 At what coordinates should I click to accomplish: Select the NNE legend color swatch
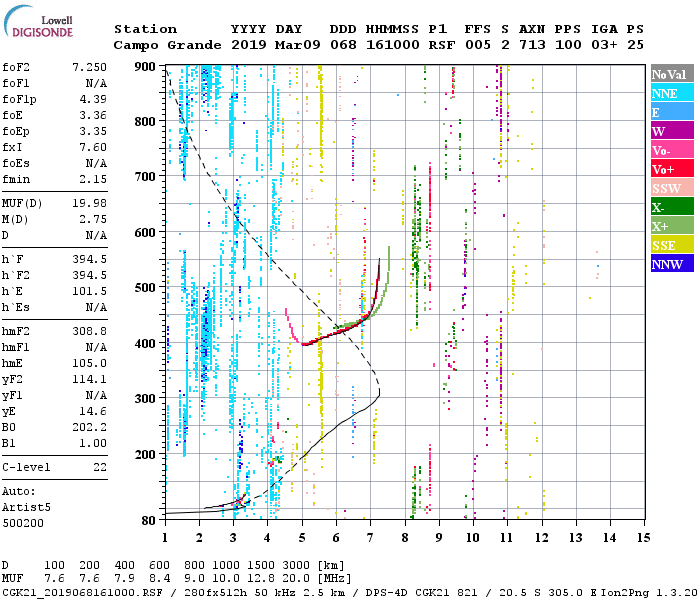pyautogui.click(x=672, y=93)
